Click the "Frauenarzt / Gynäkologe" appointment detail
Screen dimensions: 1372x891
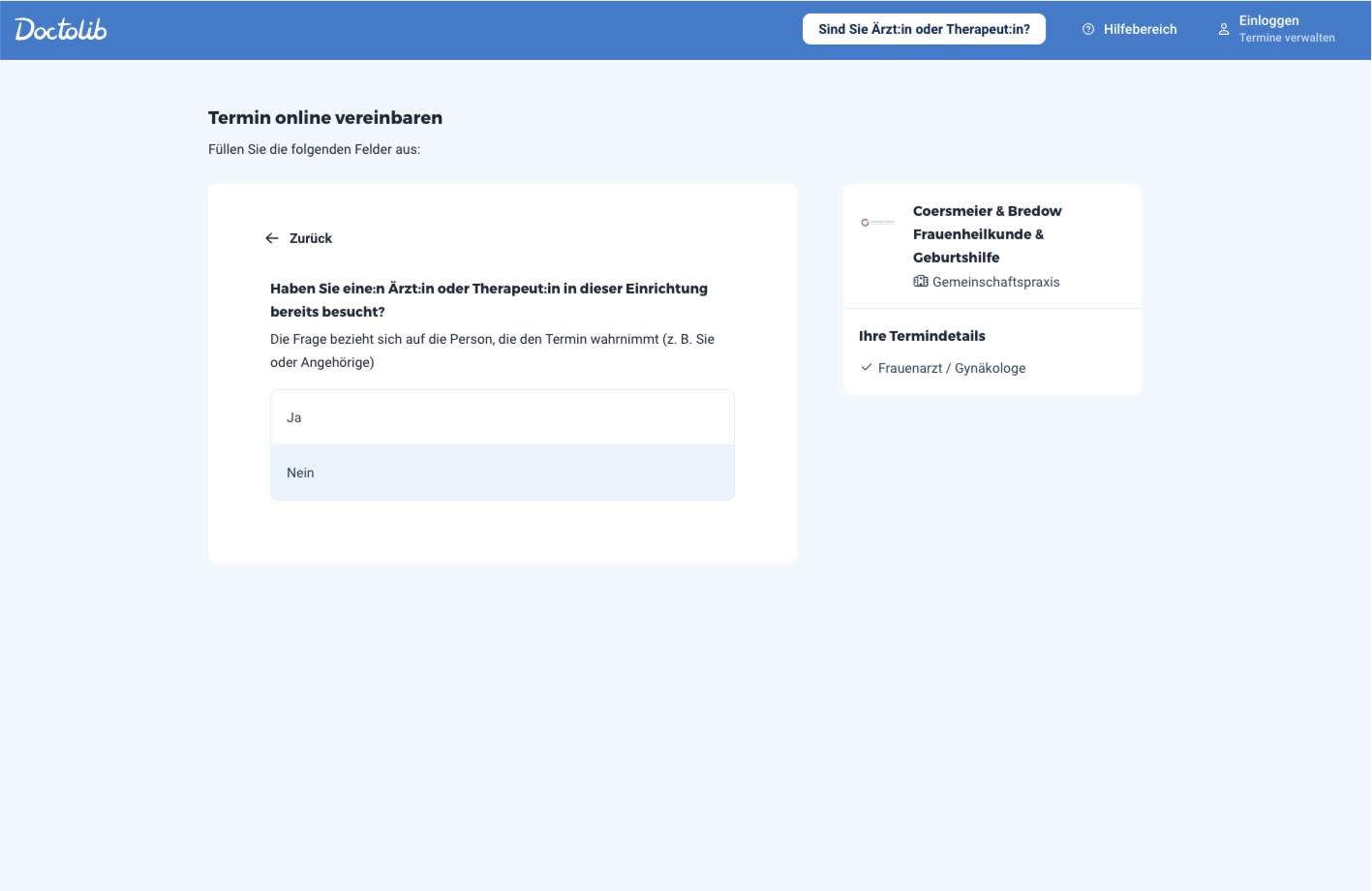click(x=951, y=368)
